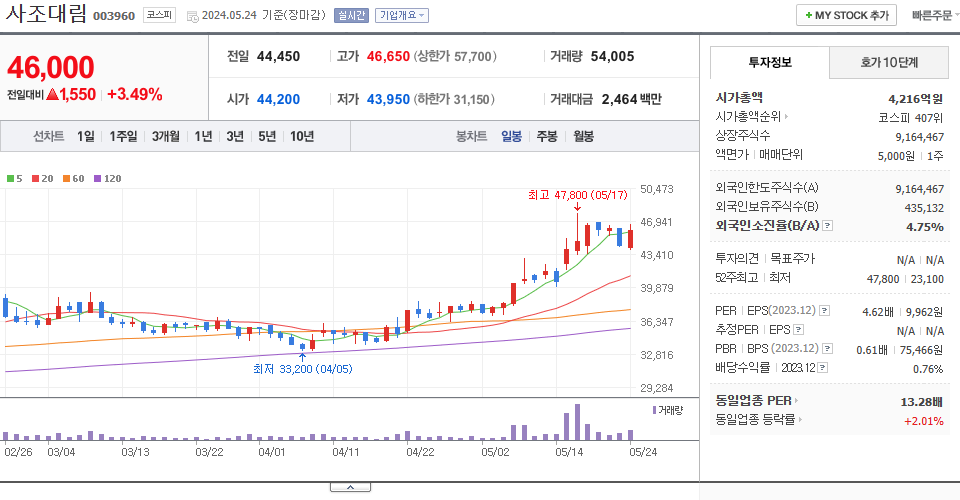Viewport: 960px width, 500px height.
Task: Click the MY STOCK 추가 button
Action: tap(846, 15)
